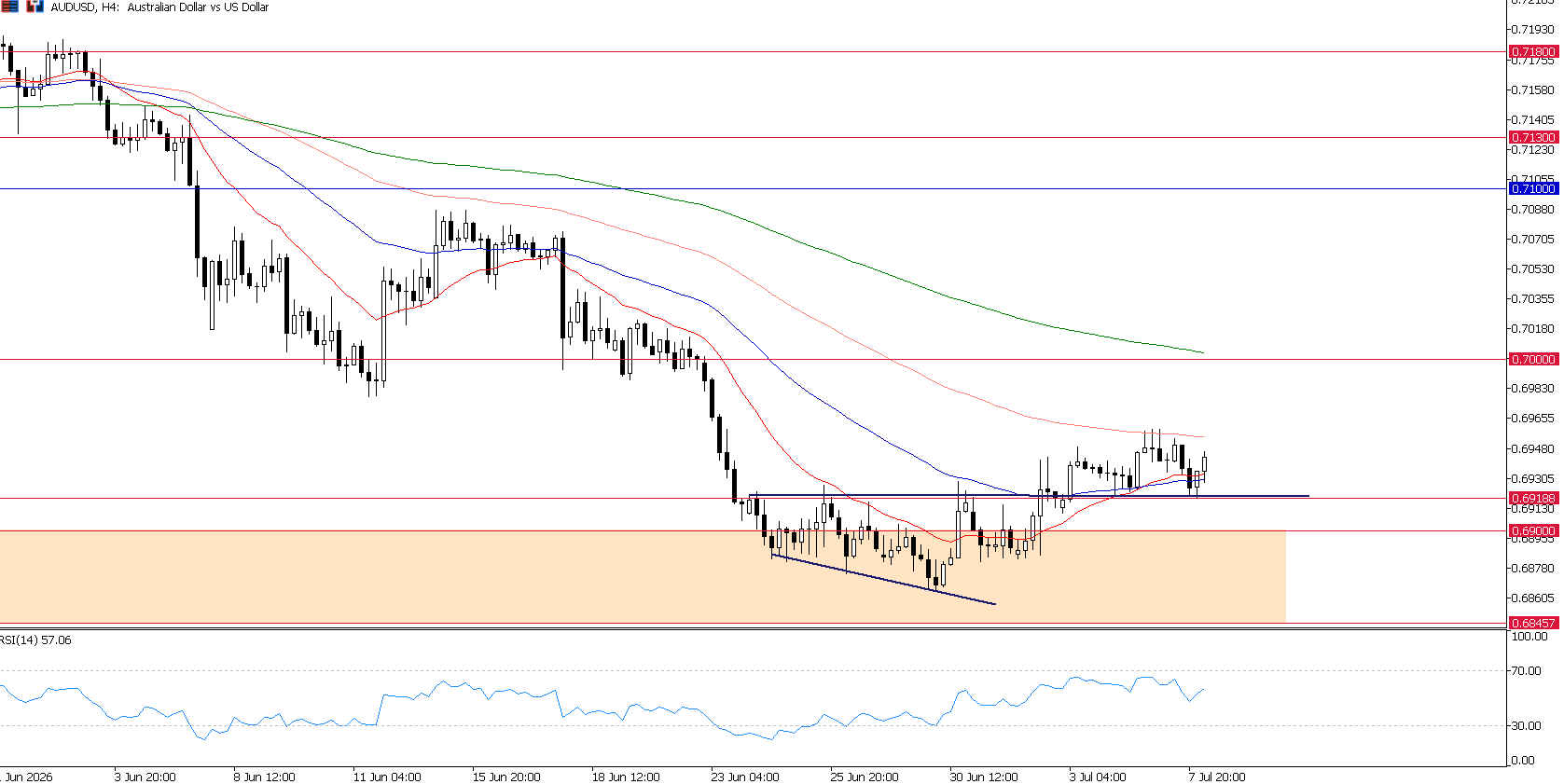Click the red 0.69188 price label

(x=1533, y=498)
